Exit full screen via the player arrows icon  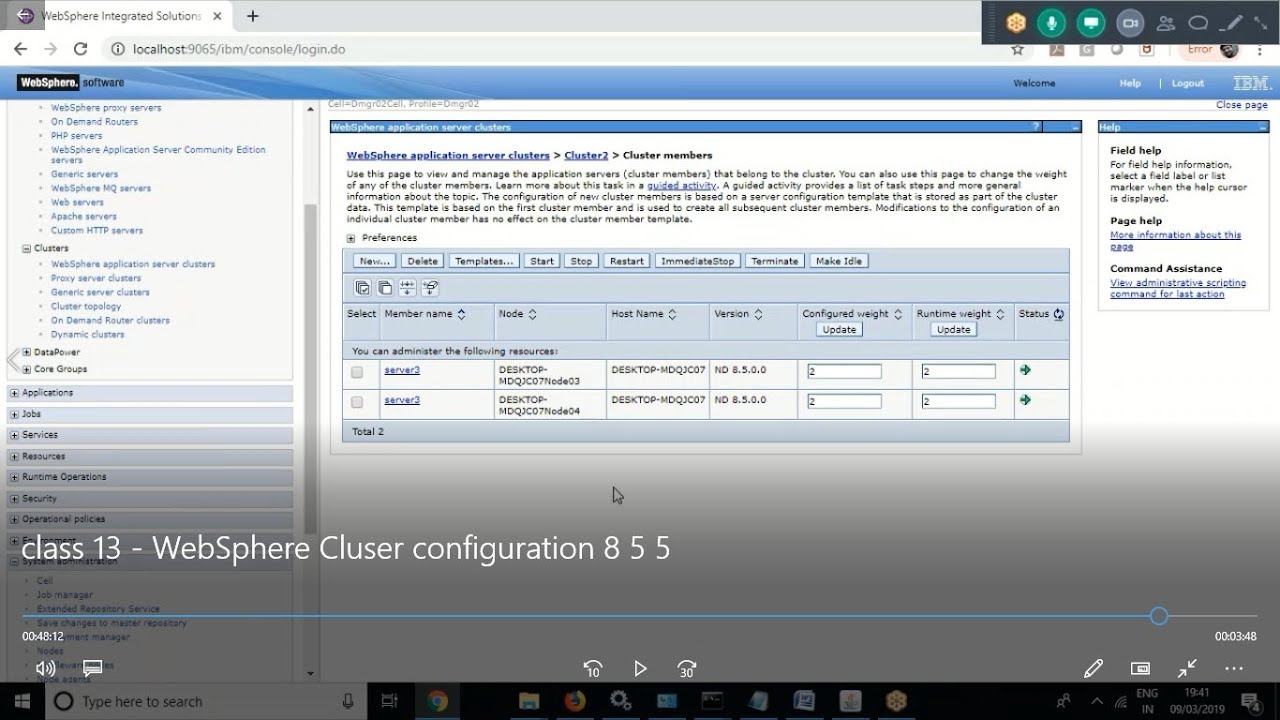coord(1187,668)
